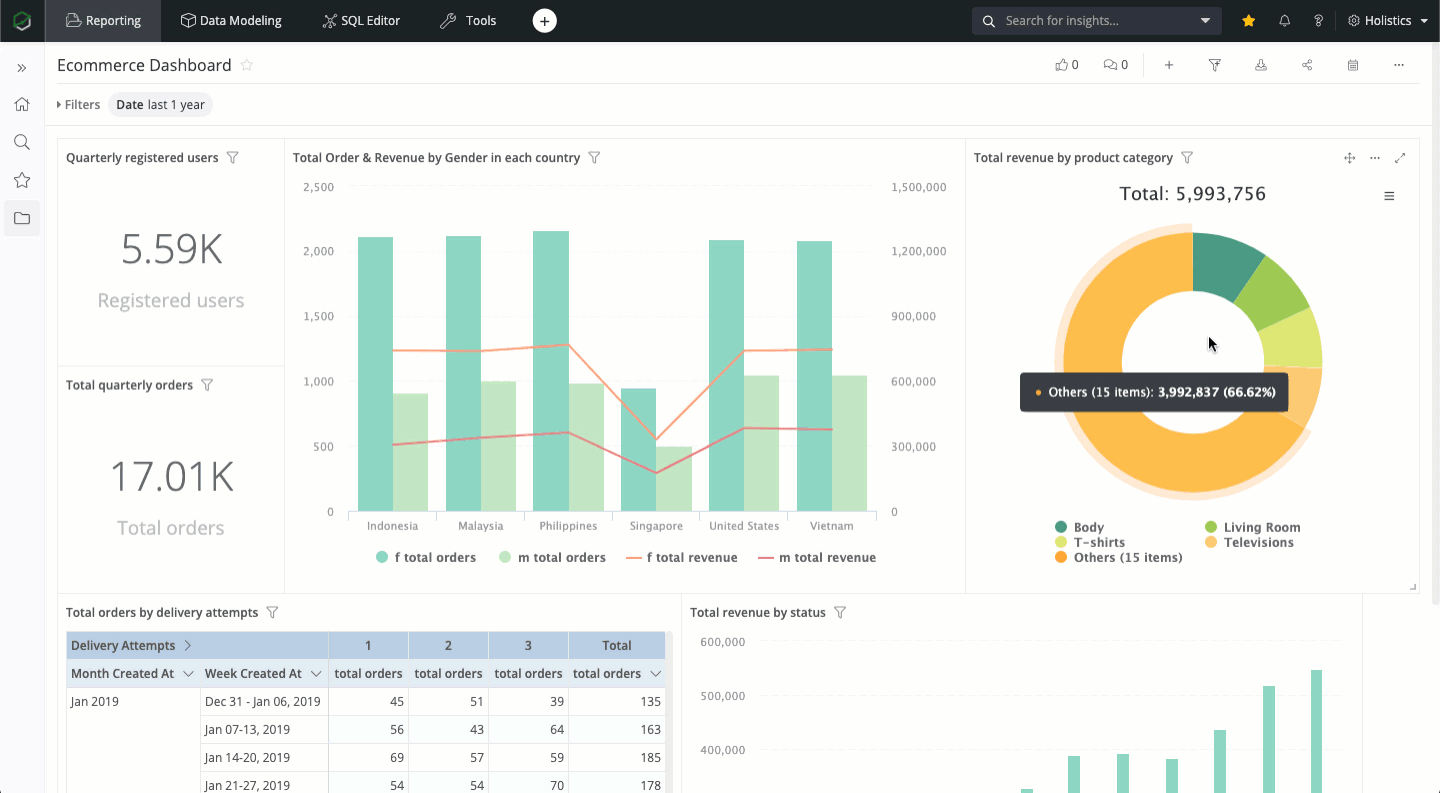Click the expand sidebar double-chevron icon
The height and width of the screenshot is (793, 1440).
coord(22,68)
